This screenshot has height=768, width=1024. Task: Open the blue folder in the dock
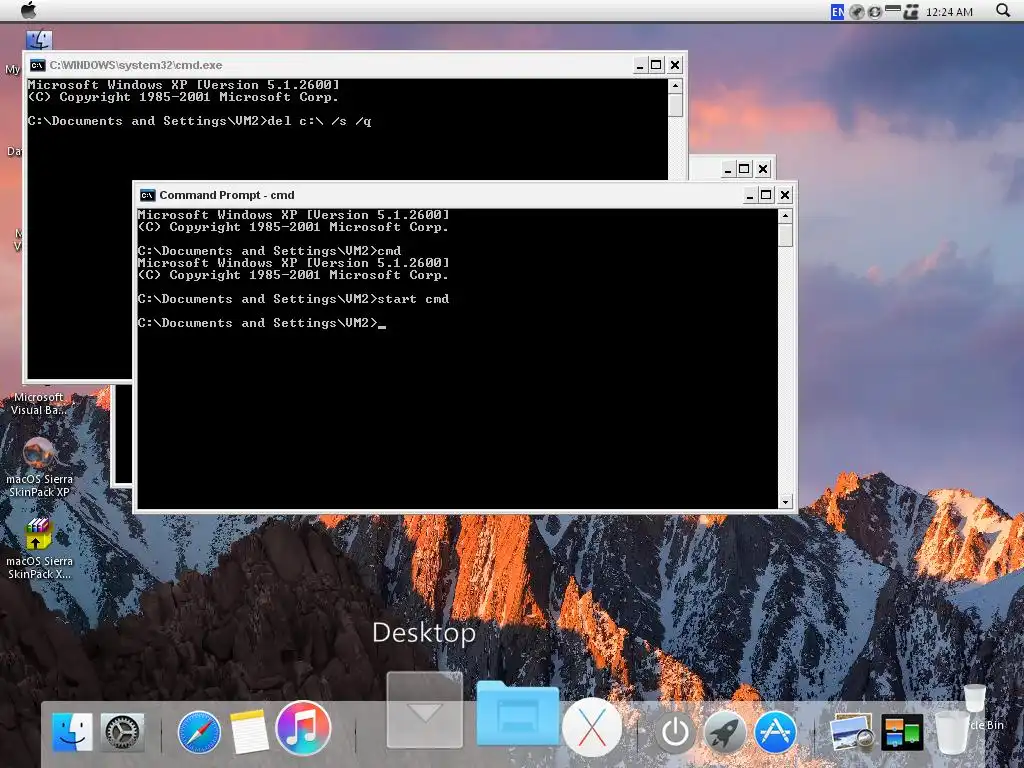[518, 712]
